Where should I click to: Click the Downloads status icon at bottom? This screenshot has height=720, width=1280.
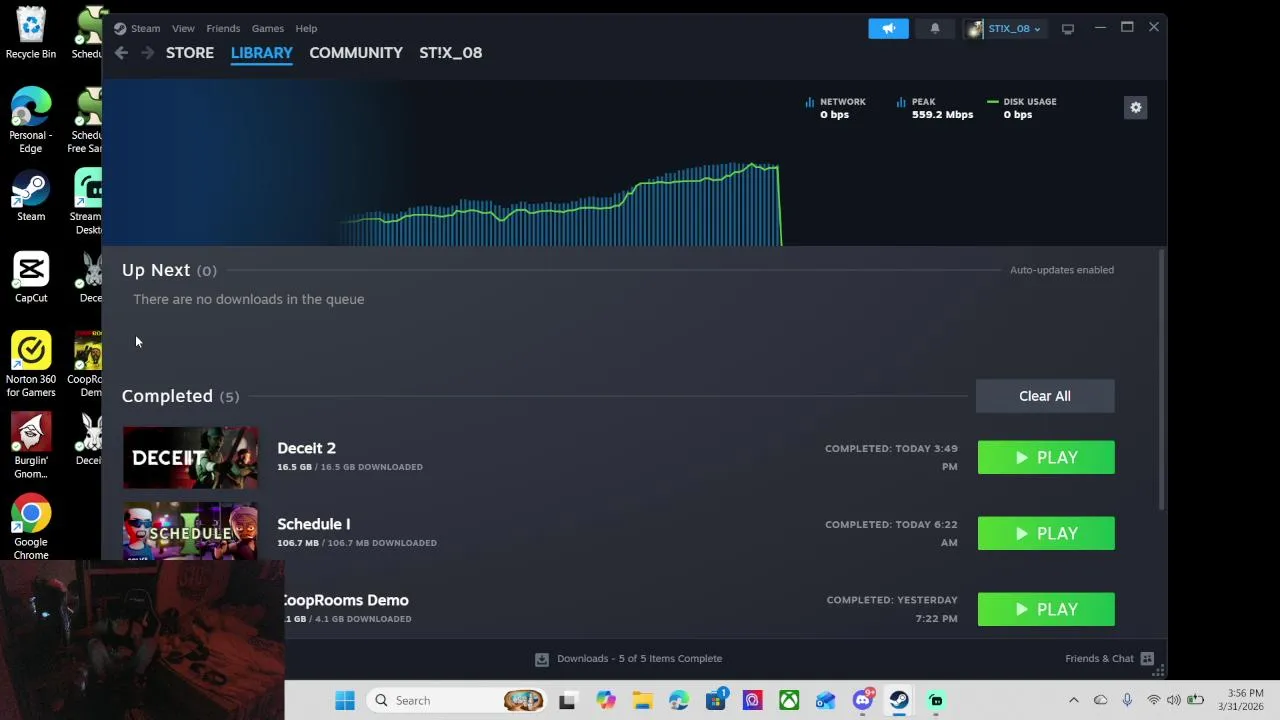(541, 659)
